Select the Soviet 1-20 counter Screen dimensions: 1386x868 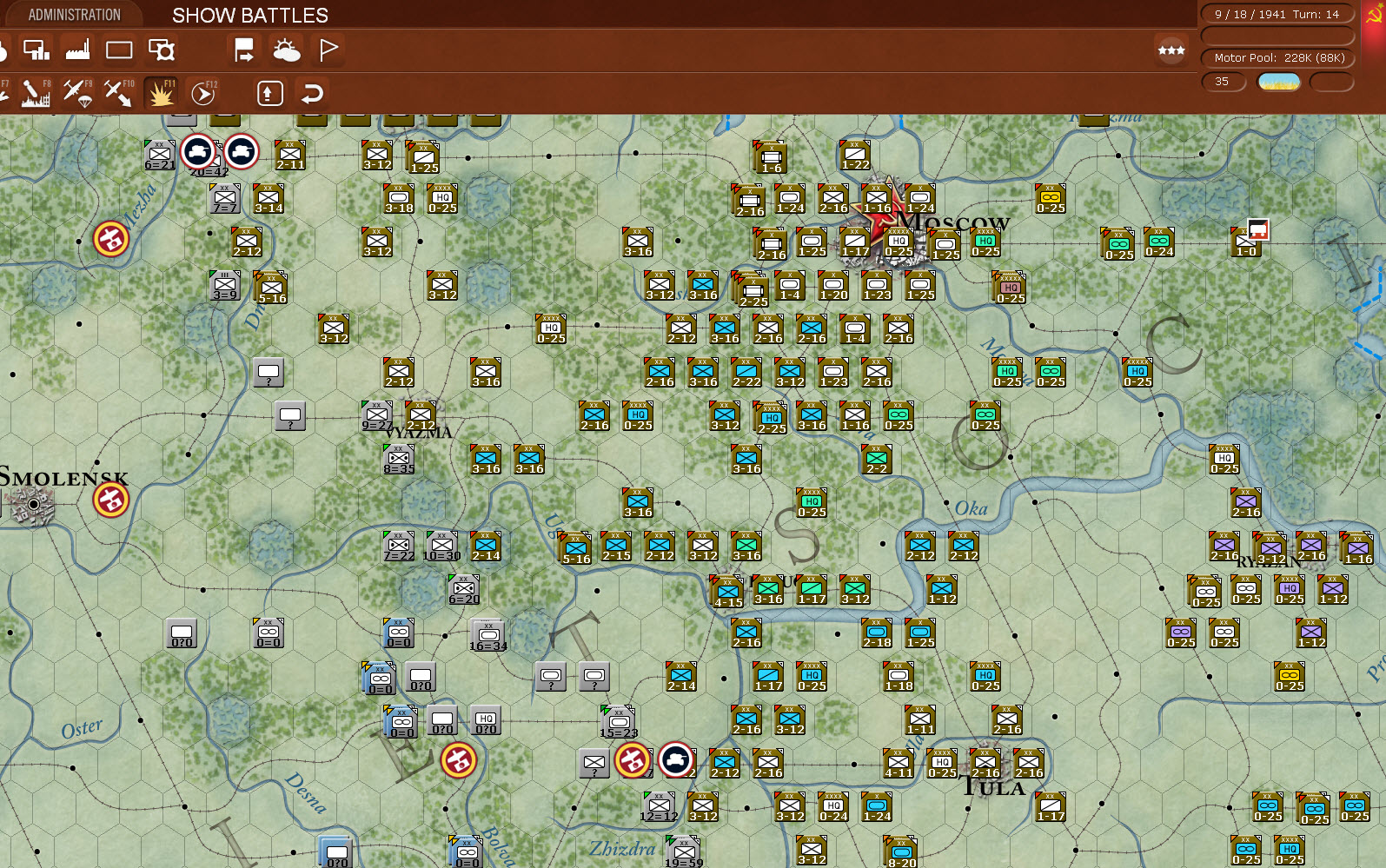[x=833, y=286]
